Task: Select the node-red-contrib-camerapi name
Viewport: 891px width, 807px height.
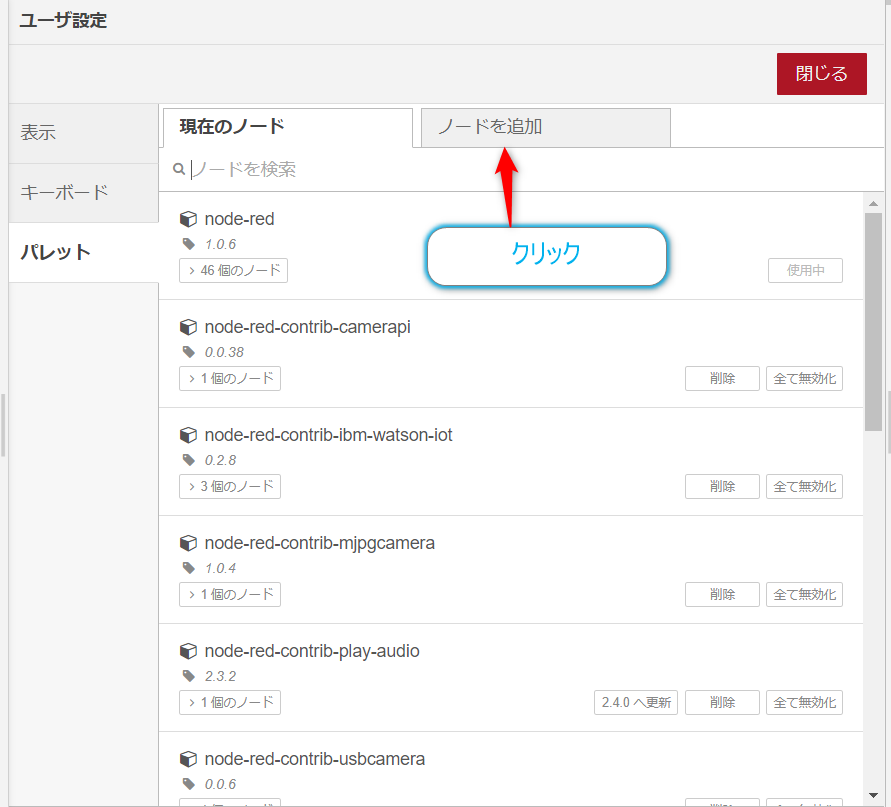Action: 307,327
